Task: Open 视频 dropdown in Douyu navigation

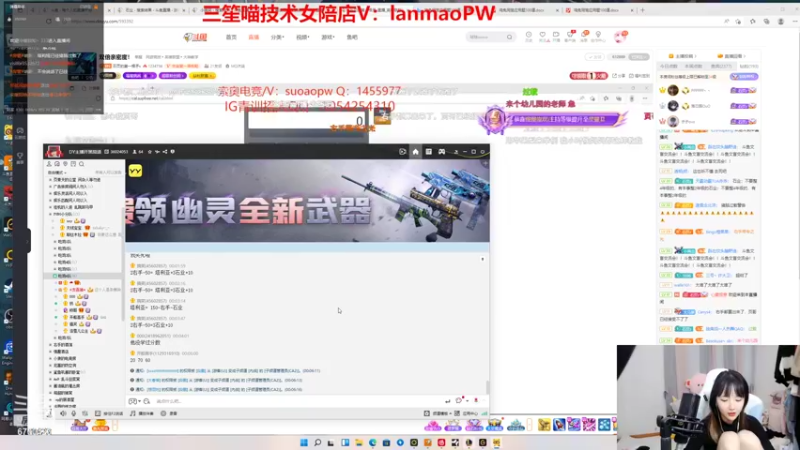Action: tap(303, 37)
